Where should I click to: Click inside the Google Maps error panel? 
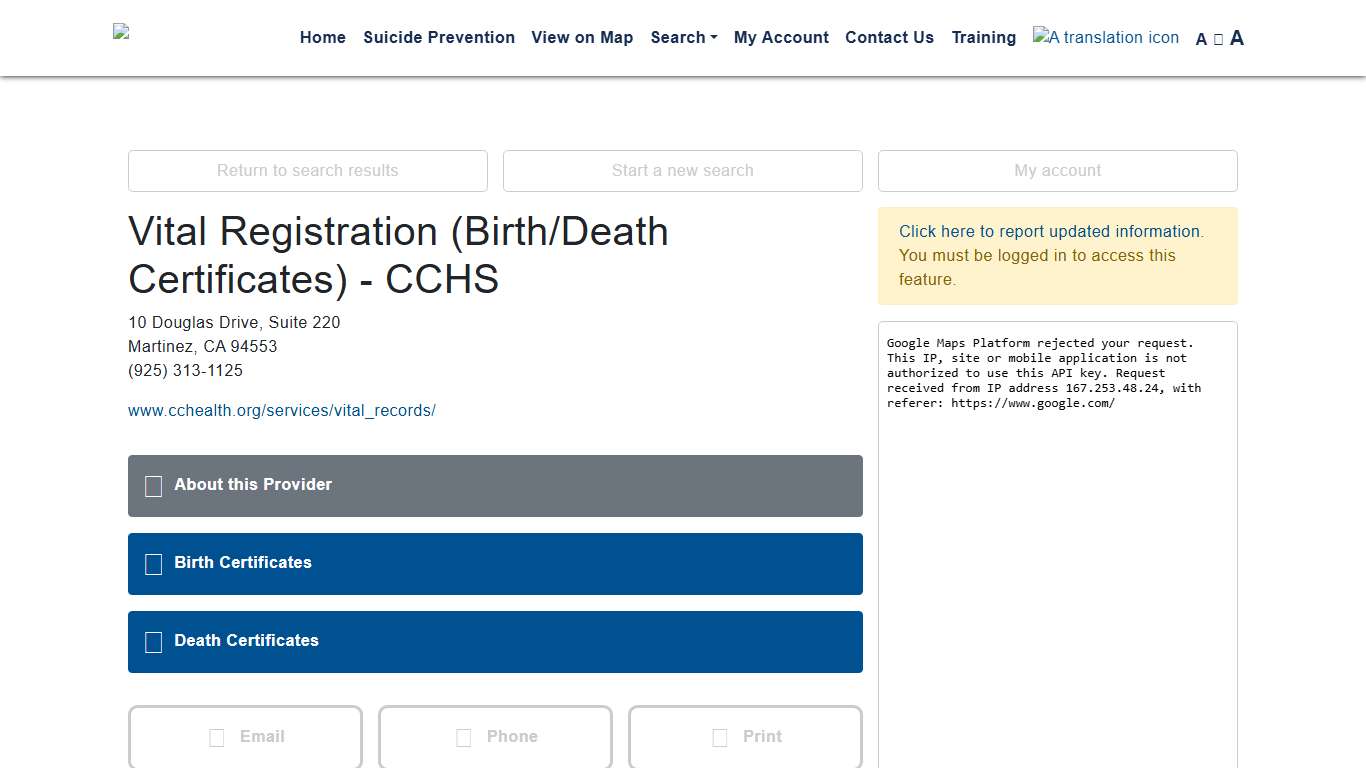1057,560
